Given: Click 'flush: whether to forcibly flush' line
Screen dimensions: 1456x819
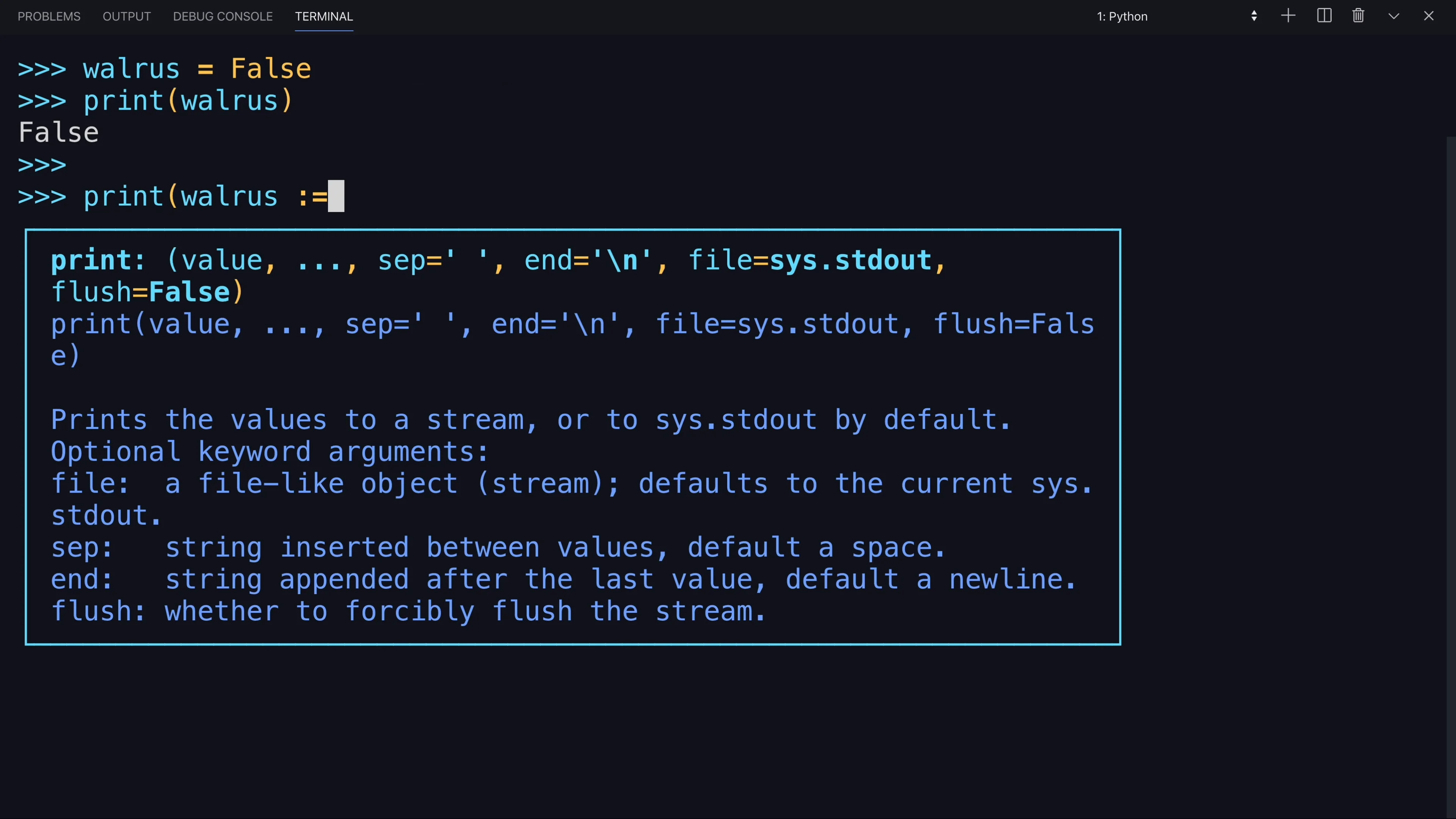Looking at the screenshot, I should (408, 612).
